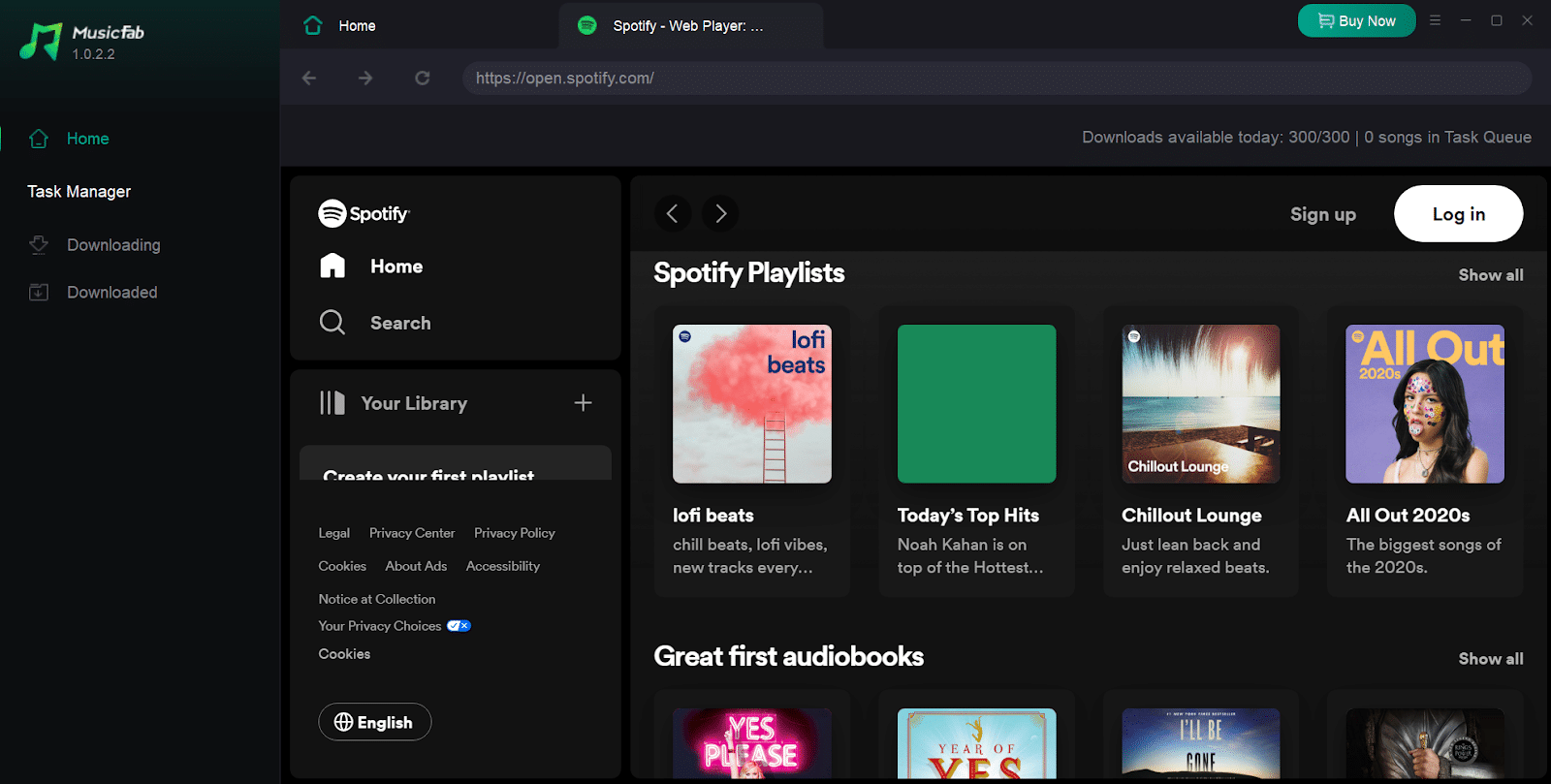Click the Spotify icon on browser tab

586,25
